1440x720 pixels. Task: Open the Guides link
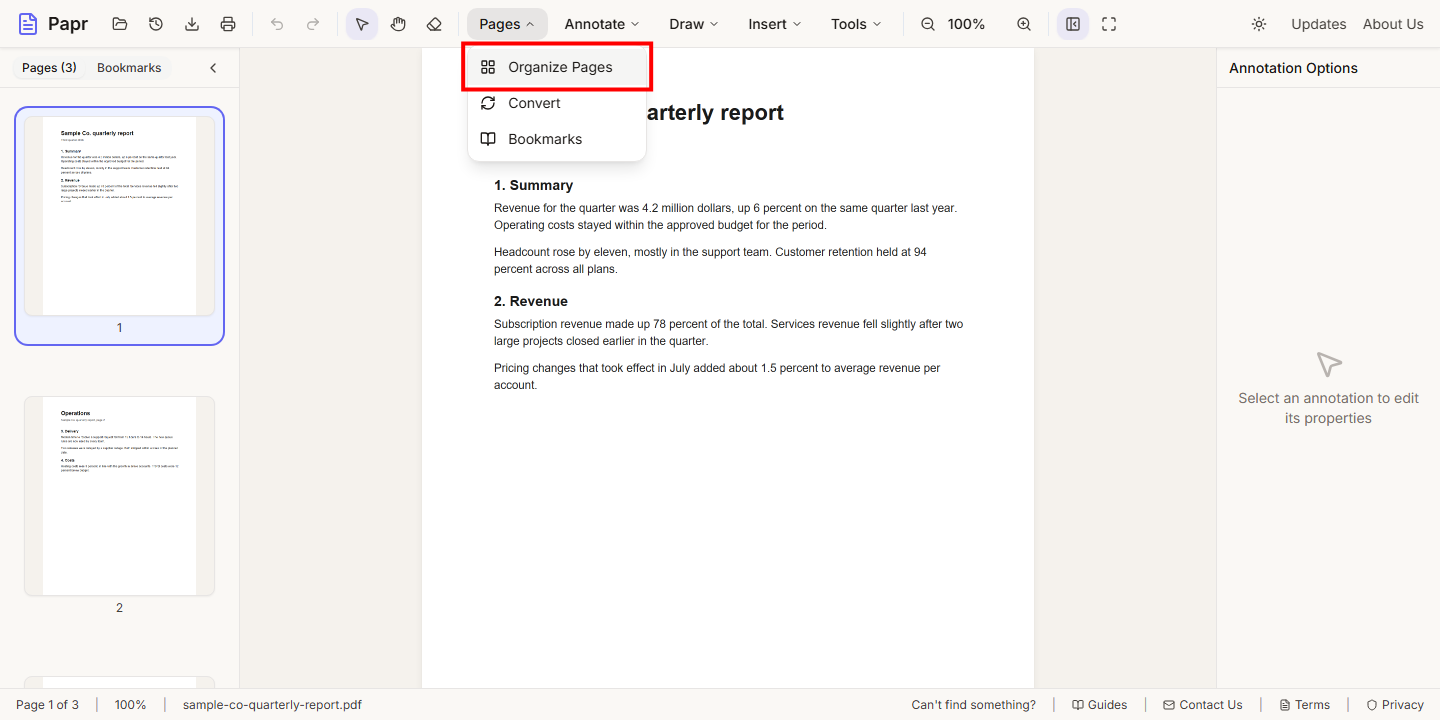coord(1099,705)
